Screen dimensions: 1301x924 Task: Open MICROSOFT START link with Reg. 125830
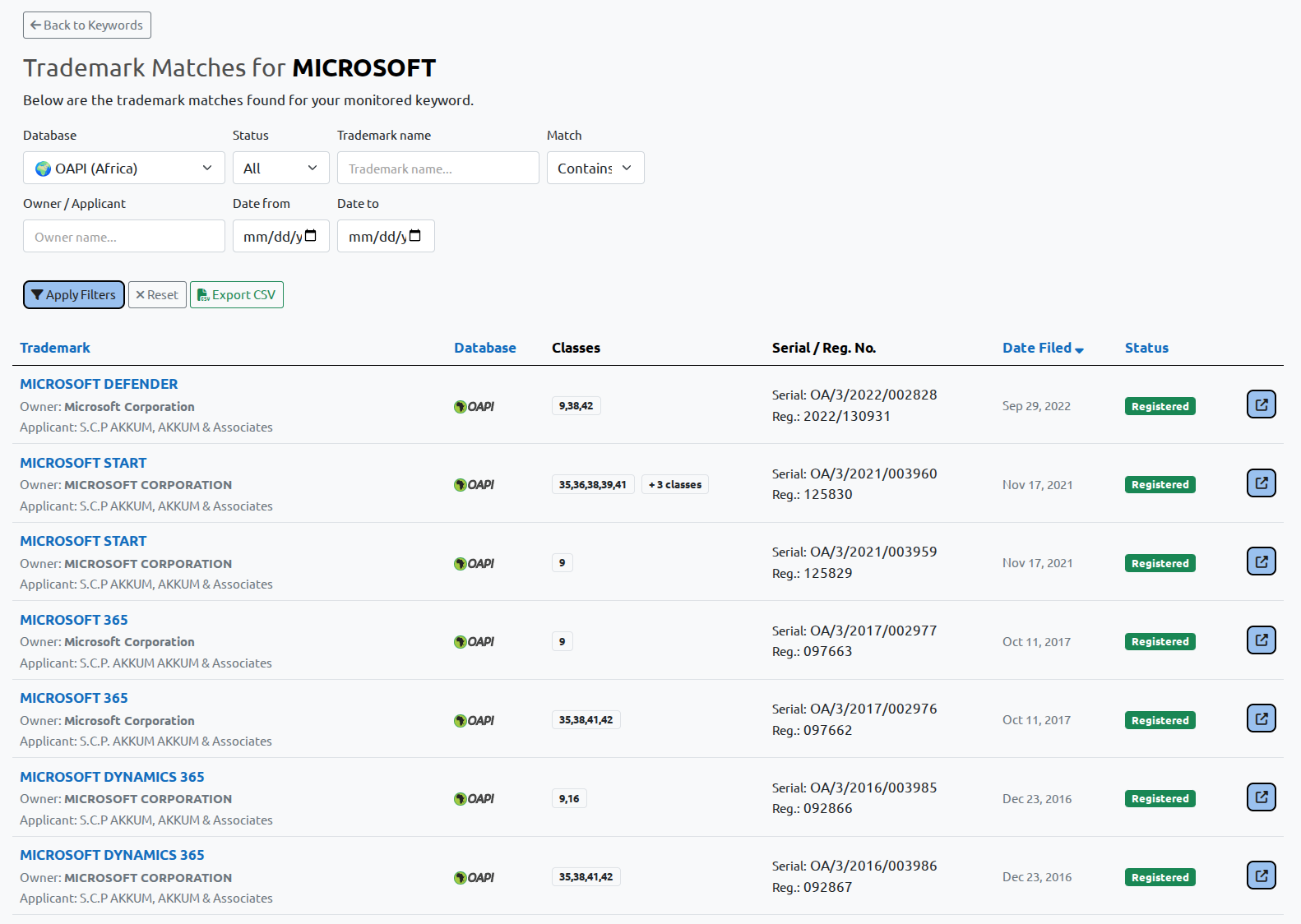(x=83, y=463)
